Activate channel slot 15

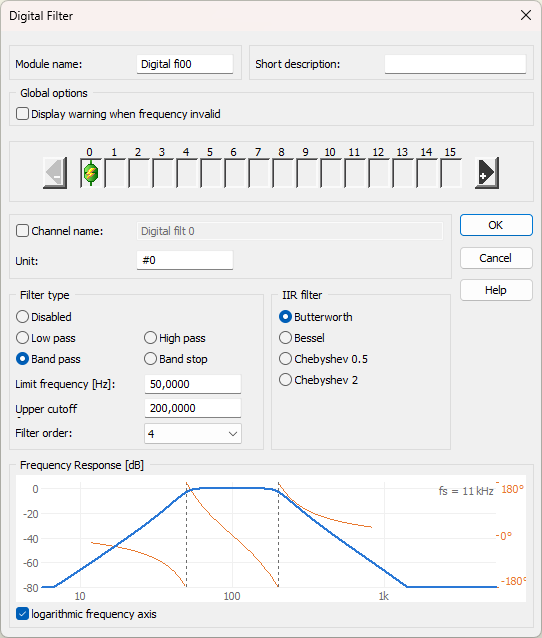451,173
